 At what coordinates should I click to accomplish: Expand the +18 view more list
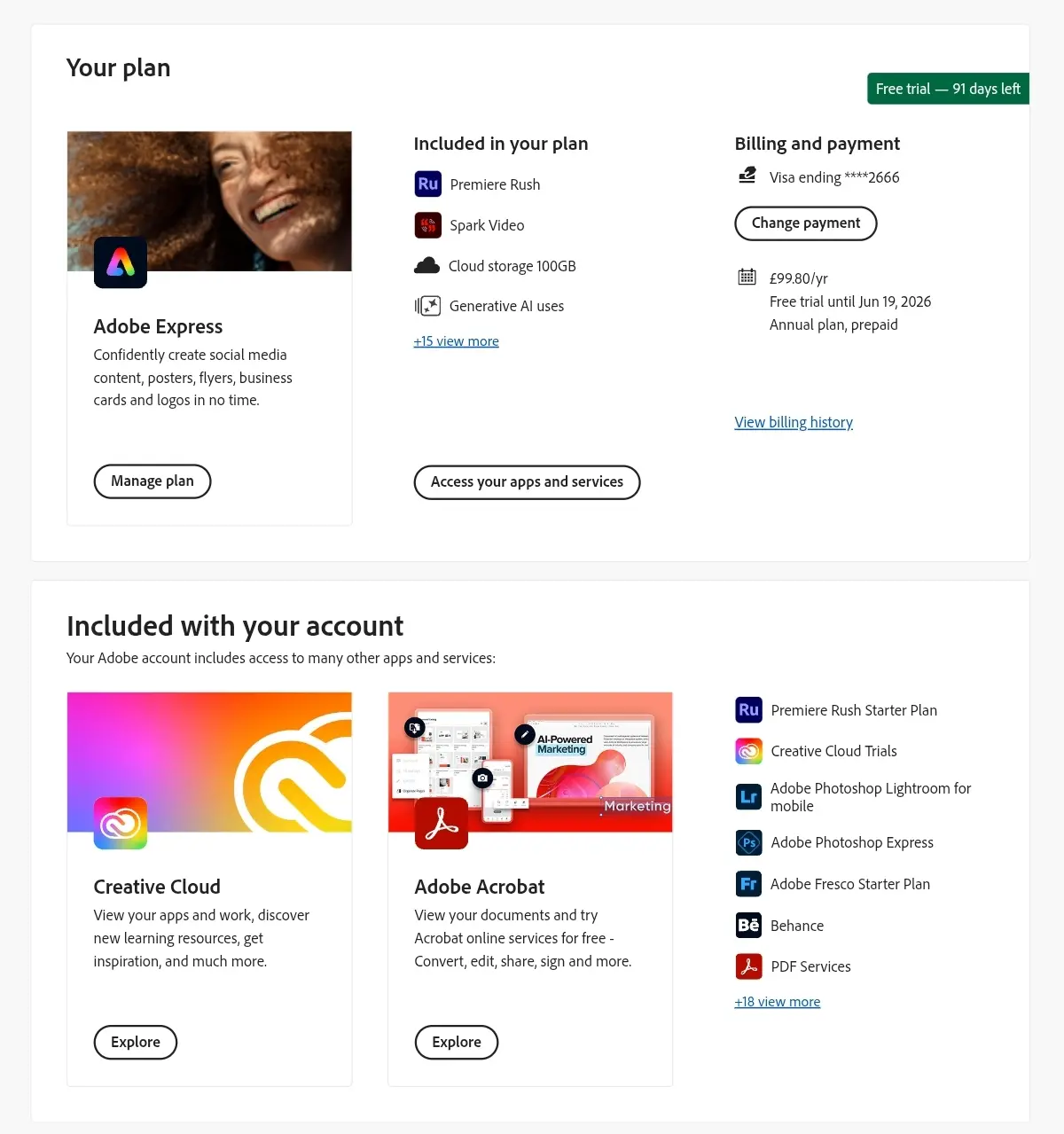pos(778,1002)
